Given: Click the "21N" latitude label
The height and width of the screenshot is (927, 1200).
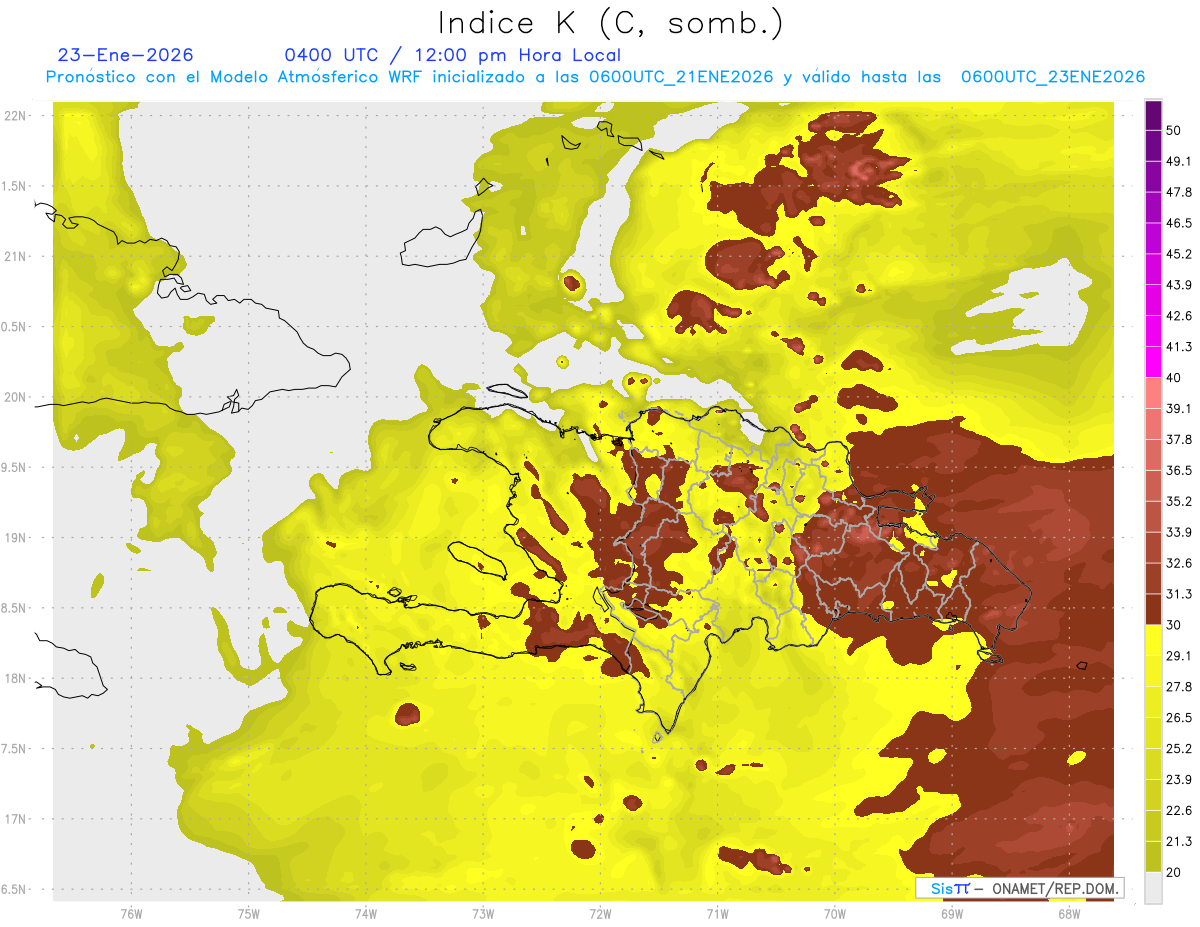Looking at the screenshot, I should point(16,256).
